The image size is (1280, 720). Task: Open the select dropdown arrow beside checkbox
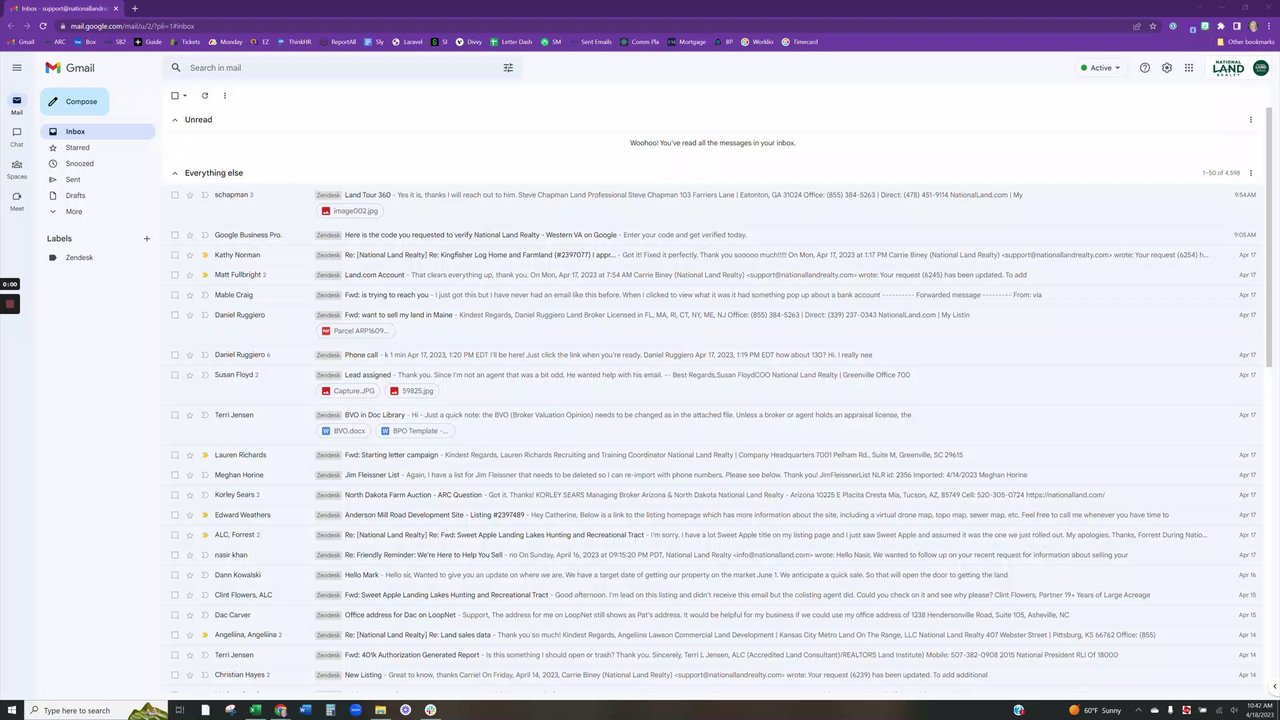[x=185, y=96]
